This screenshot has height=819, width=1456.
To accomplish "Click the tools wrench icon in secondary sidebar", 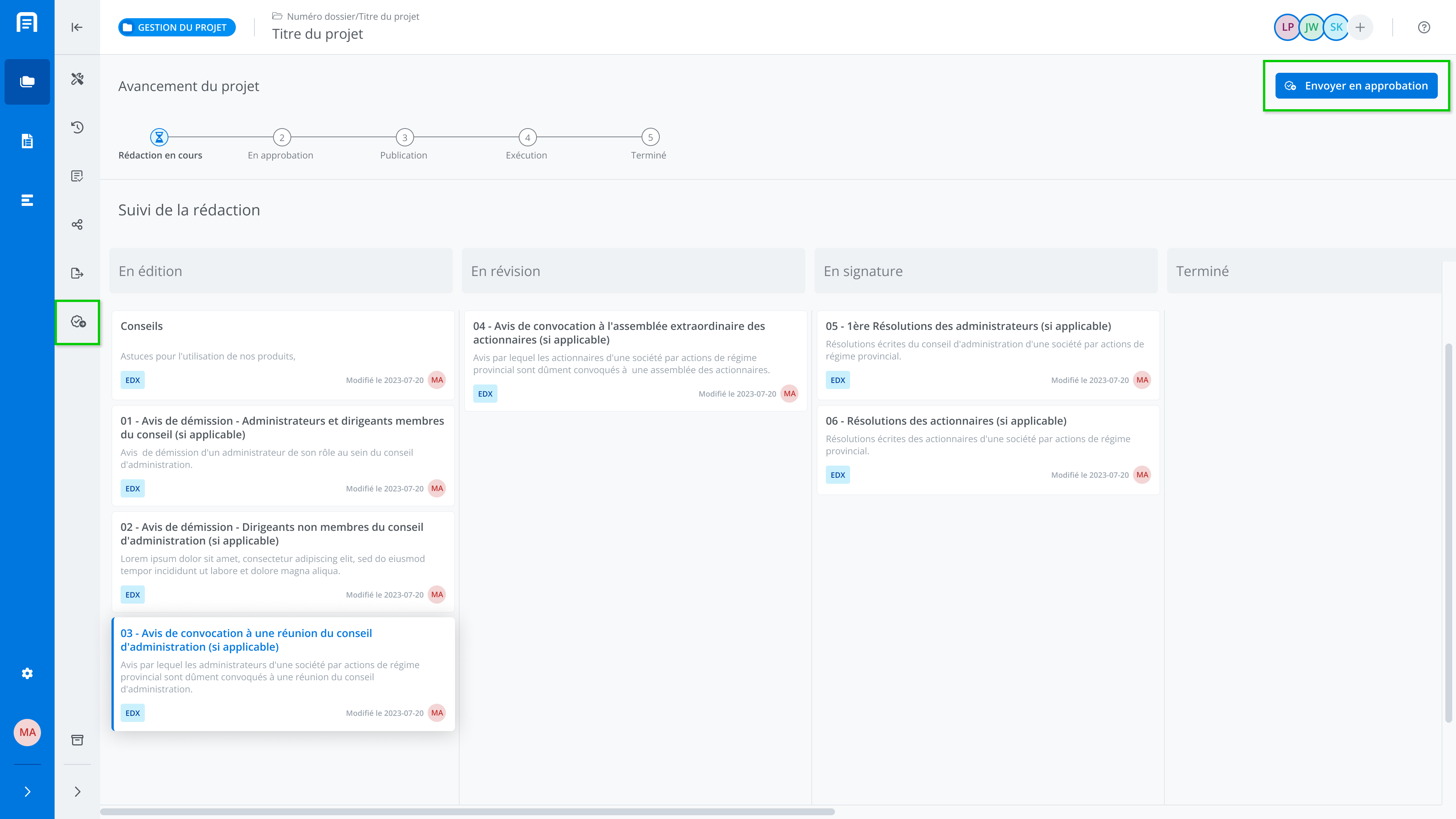I will (77, 78).
